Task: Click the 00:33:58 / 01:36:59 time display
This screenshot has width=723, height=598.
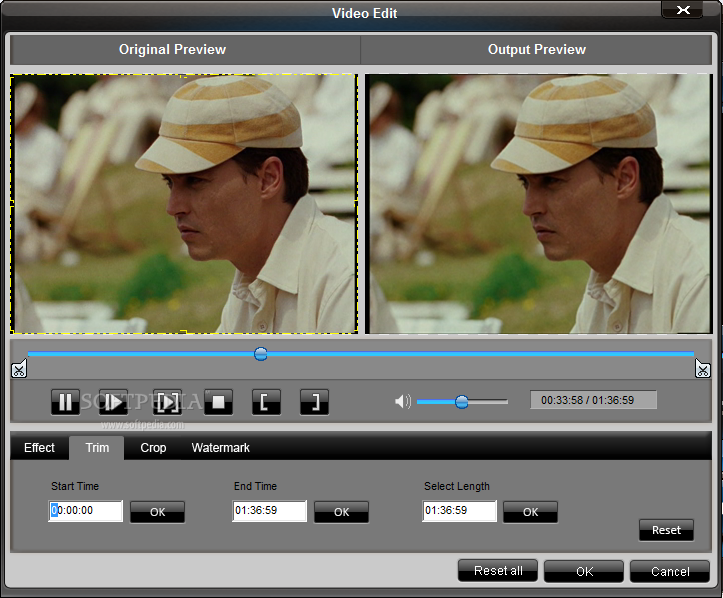Action: coord(593,400)
